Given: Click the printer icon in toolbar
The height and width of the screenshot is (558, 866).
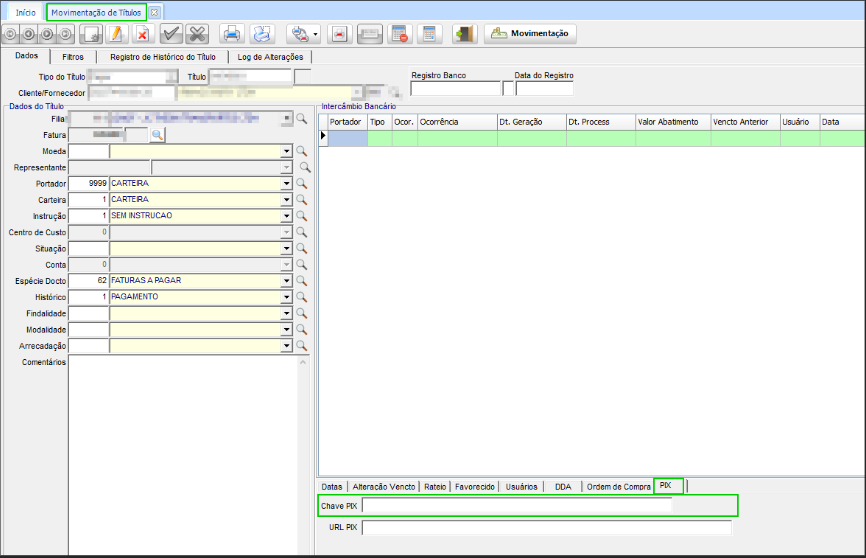Looking at the screenshot, I should point(230,34).
